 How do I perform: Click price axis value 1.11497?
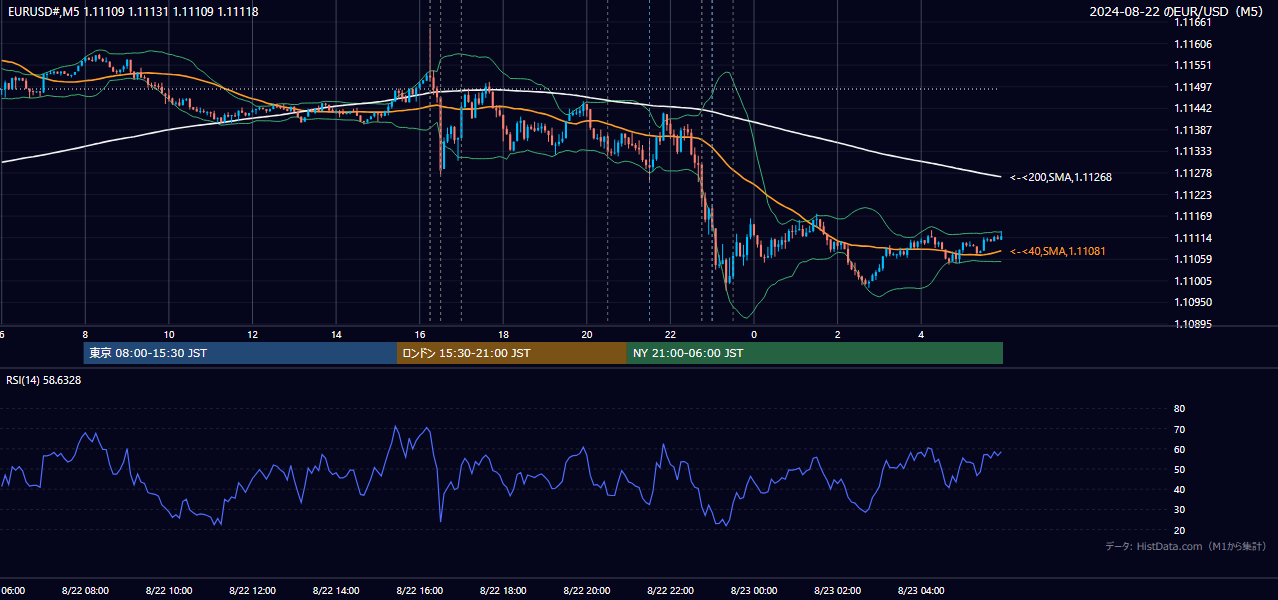tap(1192, 87)
